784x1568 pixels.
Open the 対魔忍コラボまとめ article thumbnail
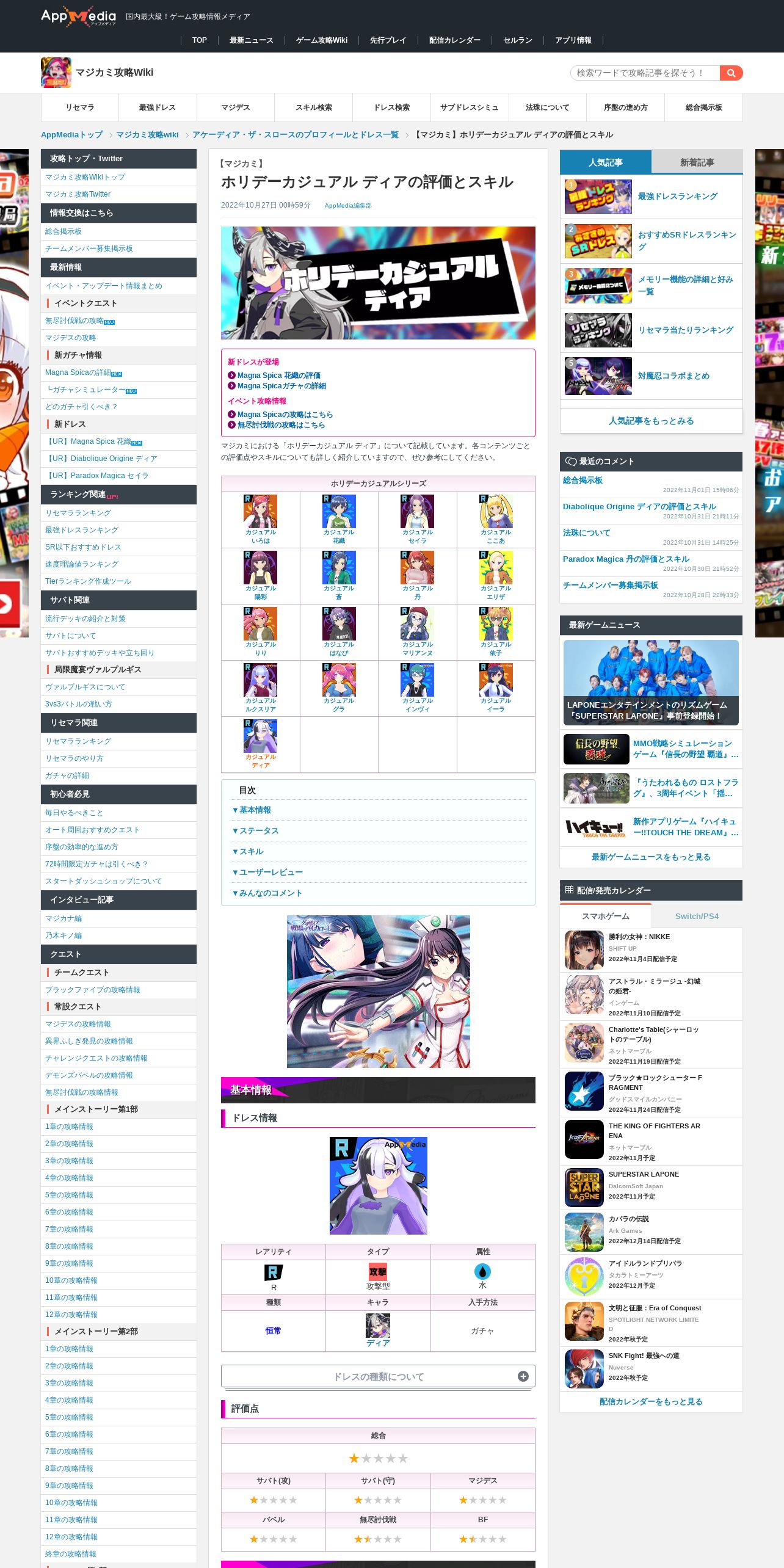coord(598,376)
